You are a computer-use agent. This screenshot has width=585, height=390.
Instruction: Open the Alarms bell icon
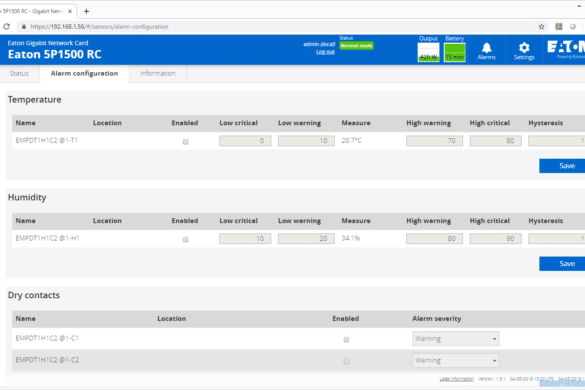click(487, 51)
